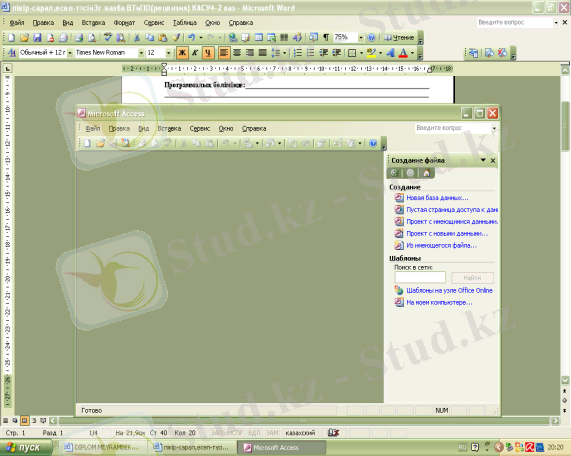Toggle Bold (Ж) formatting in Word
The width and height of the screenshot is (571, 456).
coord(182,53)
